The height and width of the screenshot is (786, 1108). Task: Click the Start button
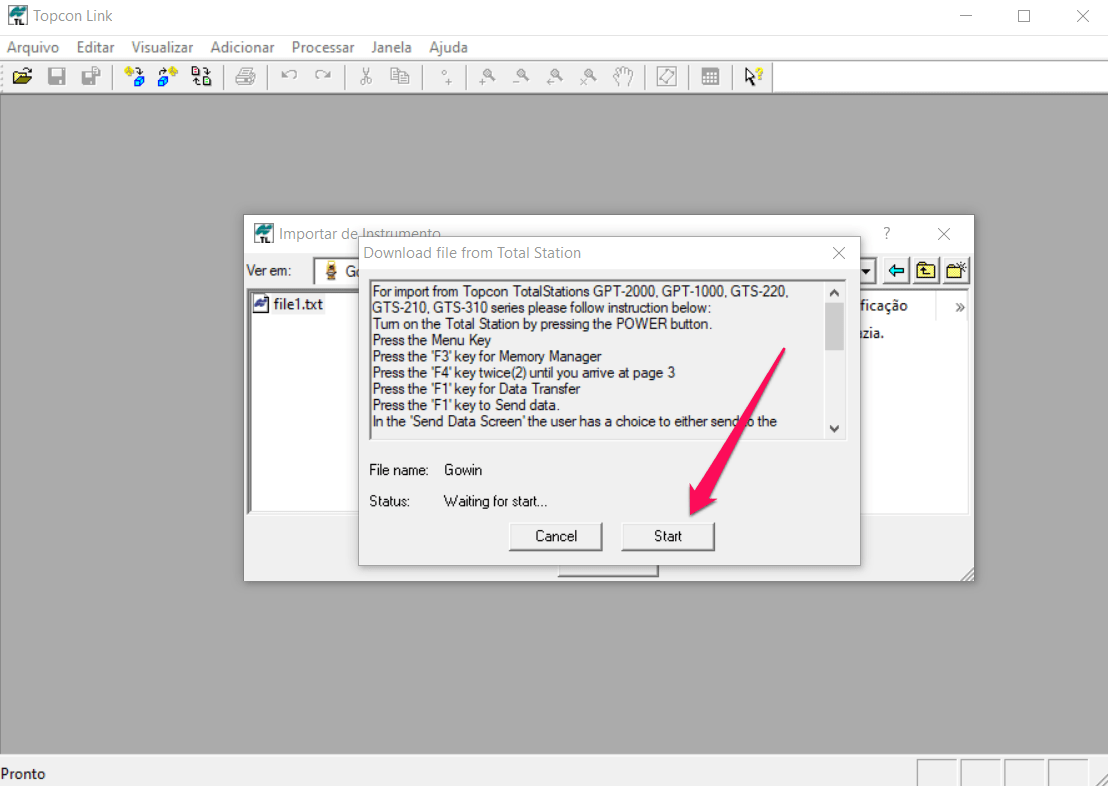(x=668, y=536)
